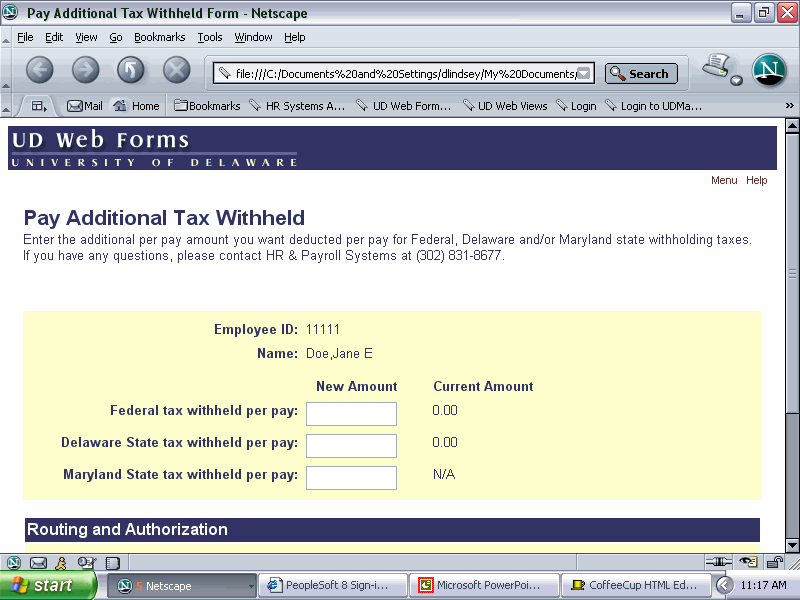
Task: Show more bookmarks with the overflow chevron
Action: [789, 106]
